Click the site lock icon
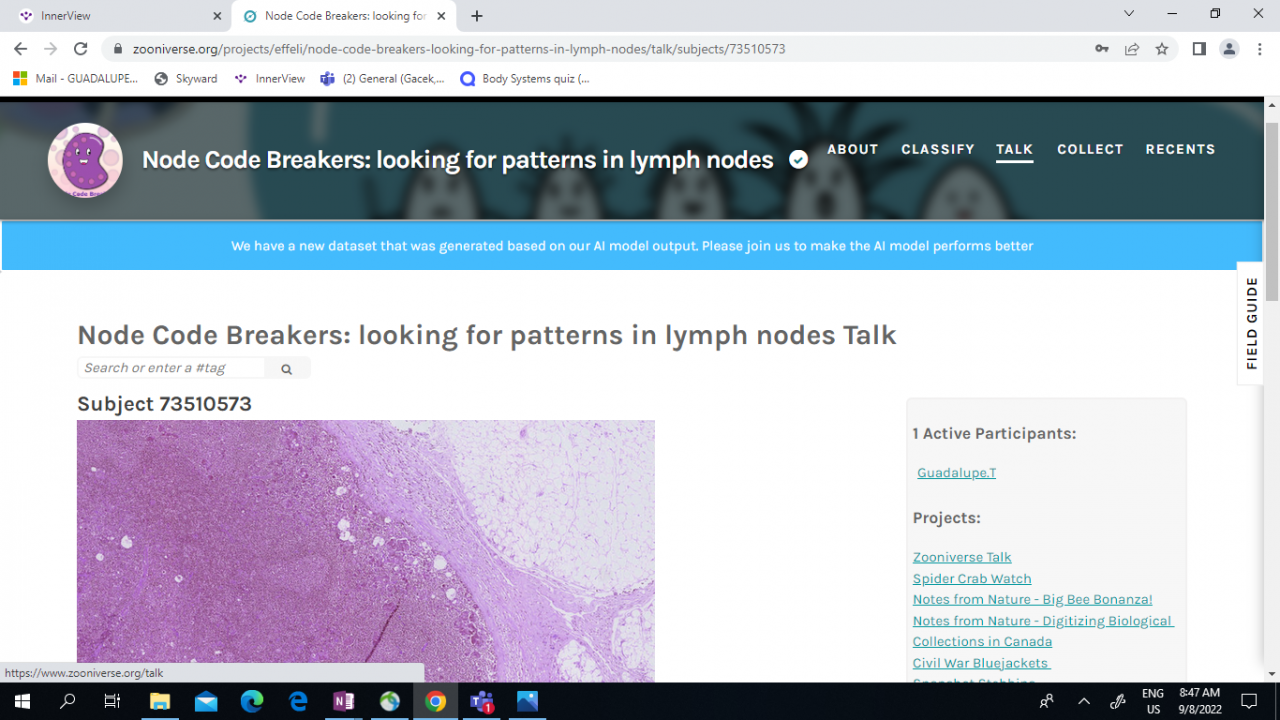The height and width of the screenshot is (720, 1280). [x=119, y=49]
